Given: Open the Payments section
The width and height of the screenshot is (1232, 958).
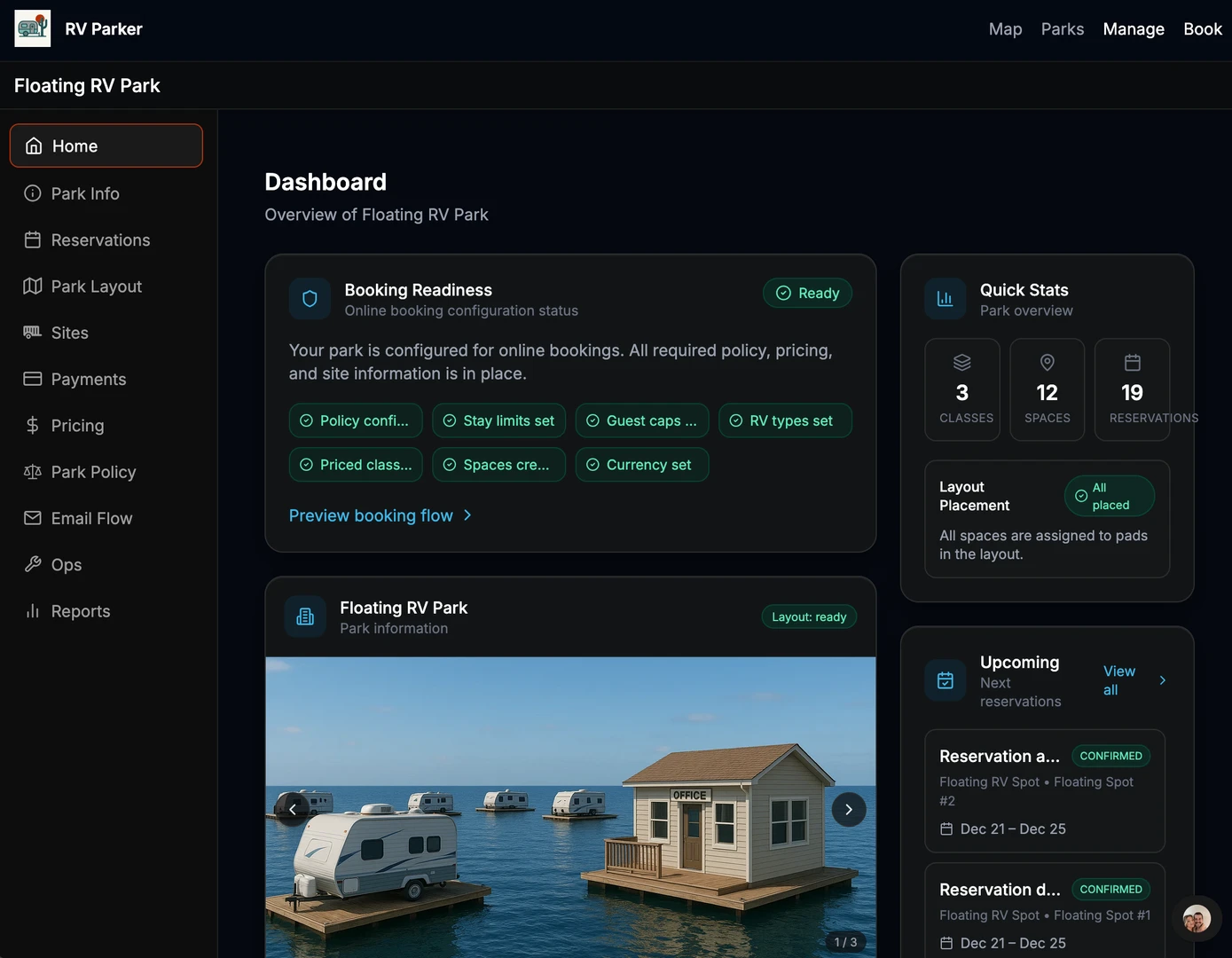Looking at the screenshot, I should (88, 380).
